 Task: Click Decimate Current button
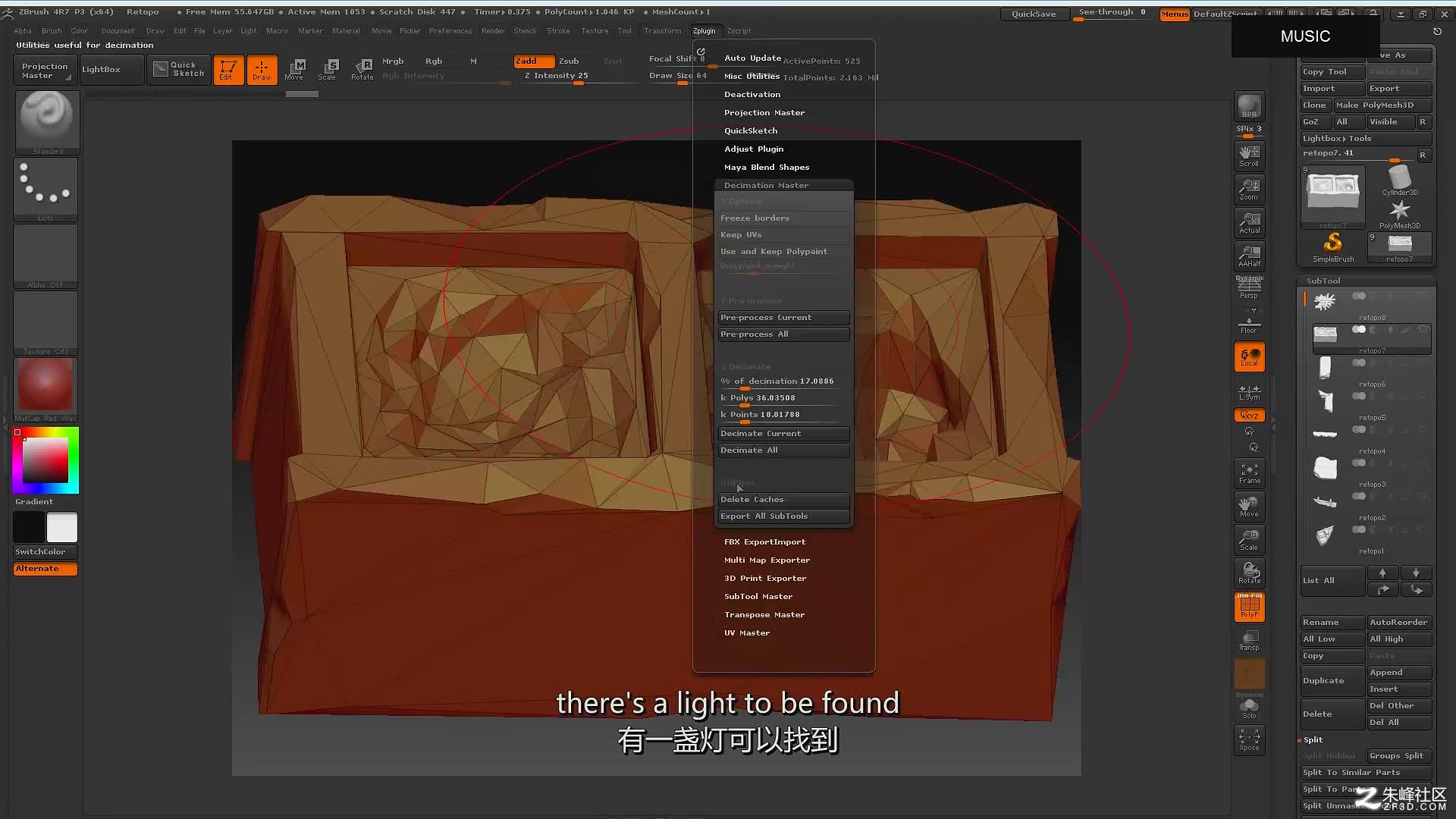point(784,434)
